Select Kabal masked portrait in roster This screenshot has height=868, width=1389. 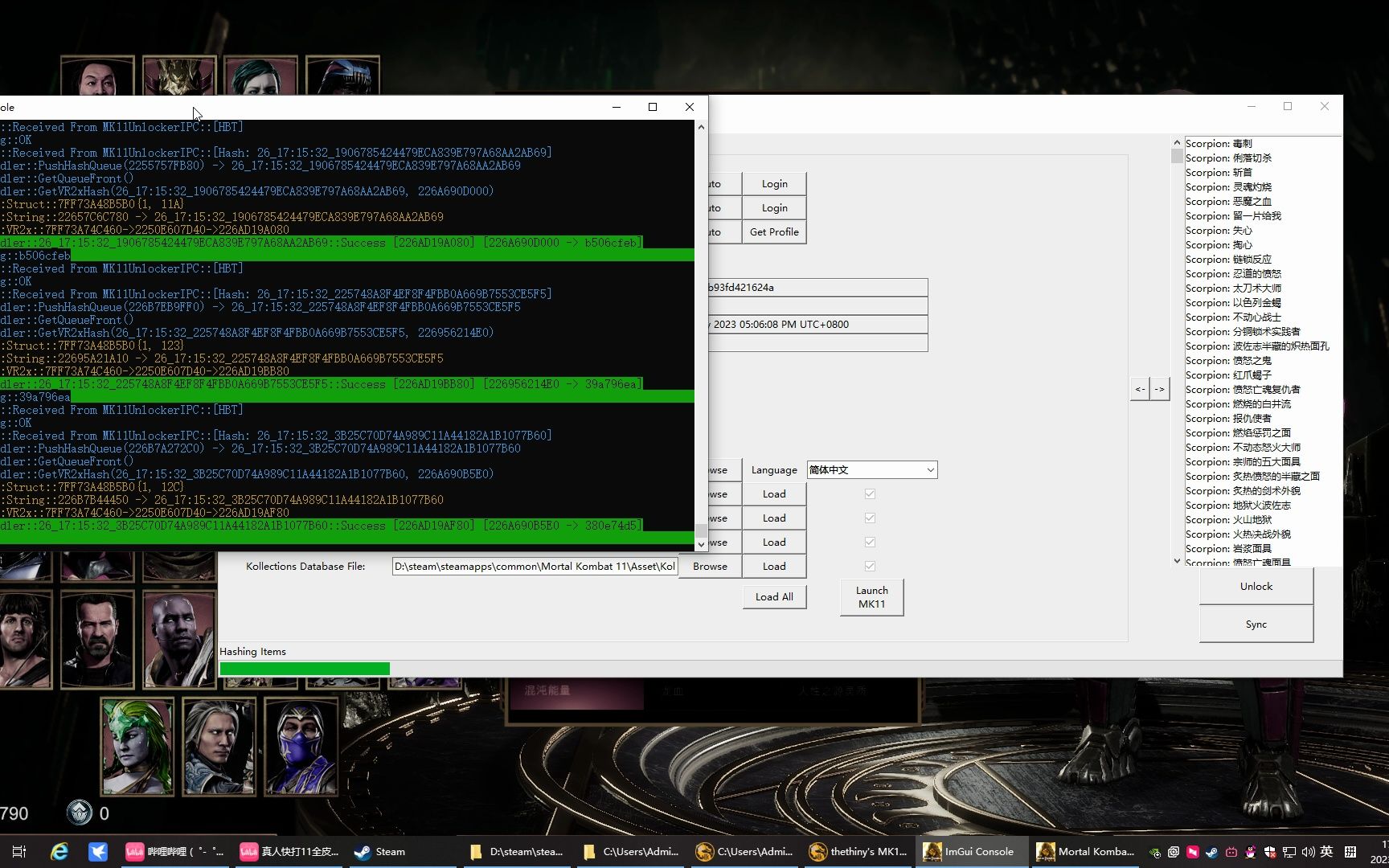(x=342, y=76)
